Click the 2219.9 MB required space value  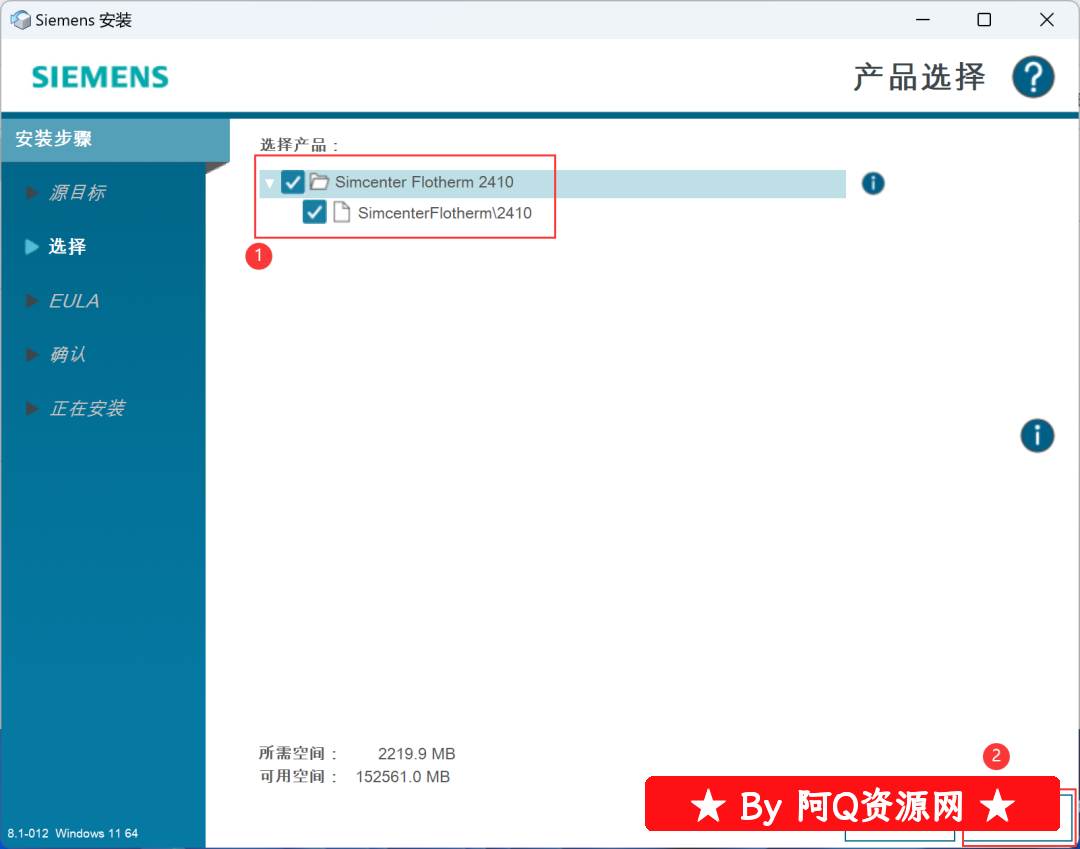coord(416,754)
